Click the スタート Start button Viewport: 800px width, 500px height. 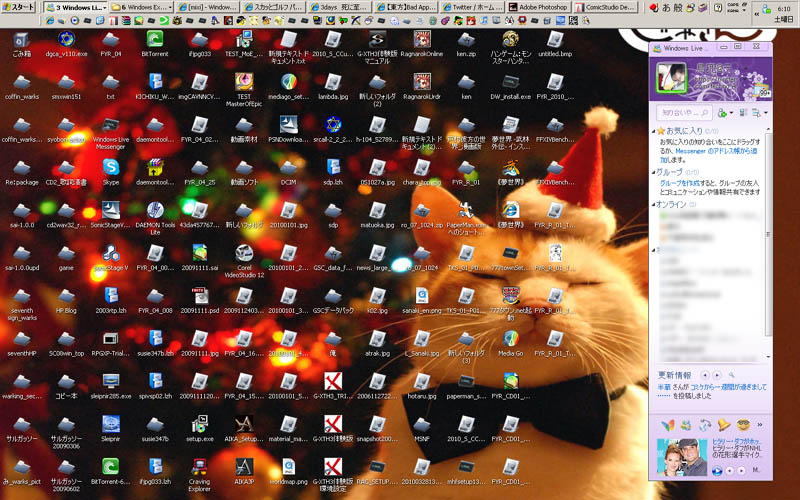pos(19,7)
